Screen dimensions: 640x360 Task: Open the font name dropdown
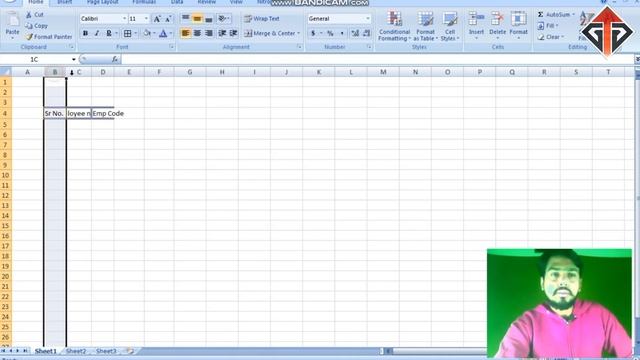[124, 19]
